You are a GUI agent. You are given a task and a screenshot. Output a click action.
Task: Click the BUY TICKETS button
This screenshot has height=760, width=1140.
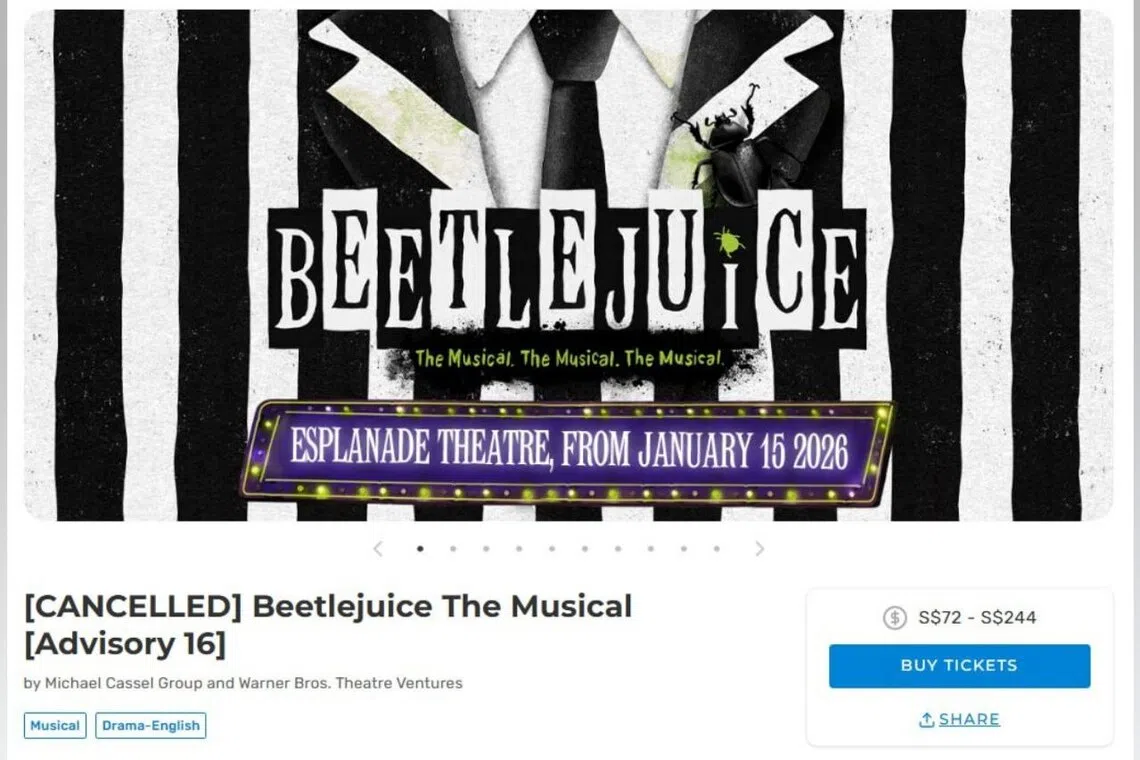pyautogui.click(x=958, y=665)
